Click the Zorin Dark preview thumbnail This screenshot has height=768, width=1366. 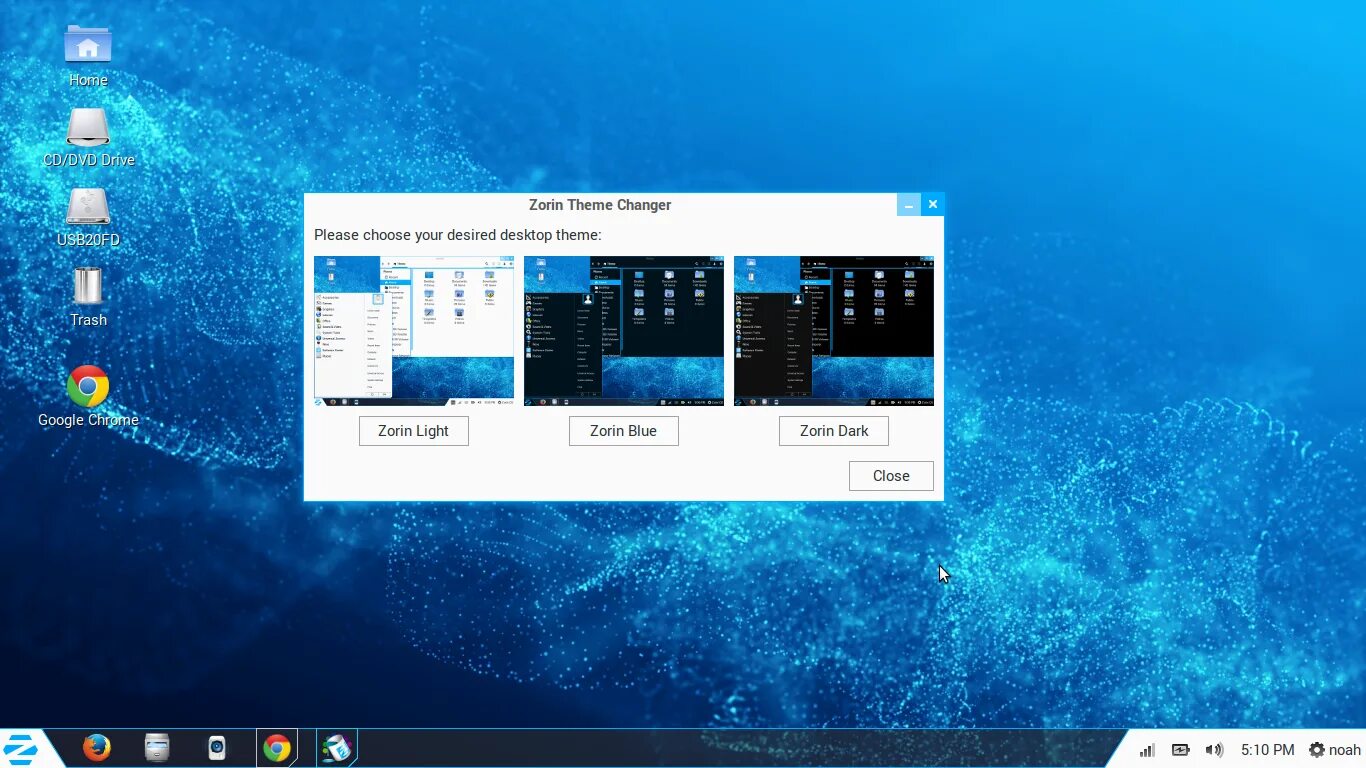tap(834, 331)
